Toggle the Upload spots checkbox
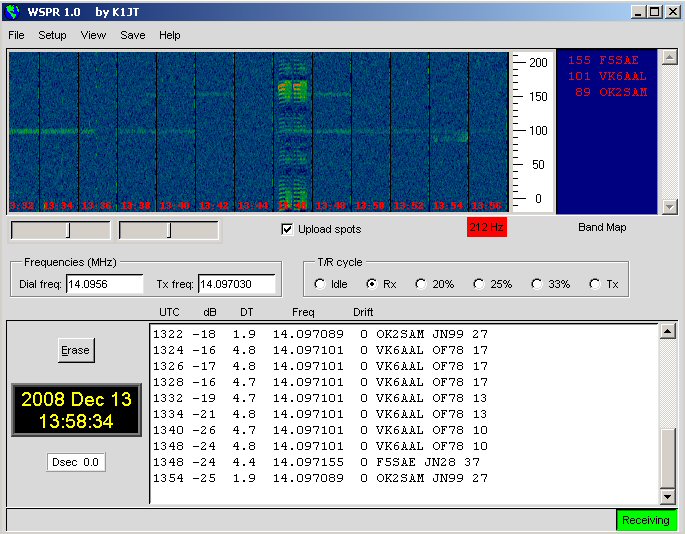 click(288, 229)
